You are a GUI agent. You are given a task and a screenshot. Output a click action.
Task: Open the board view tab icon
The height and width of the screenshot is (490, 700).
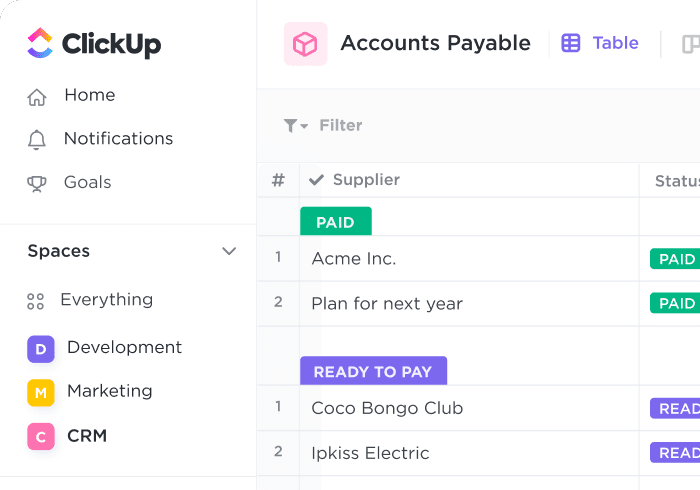691,44
